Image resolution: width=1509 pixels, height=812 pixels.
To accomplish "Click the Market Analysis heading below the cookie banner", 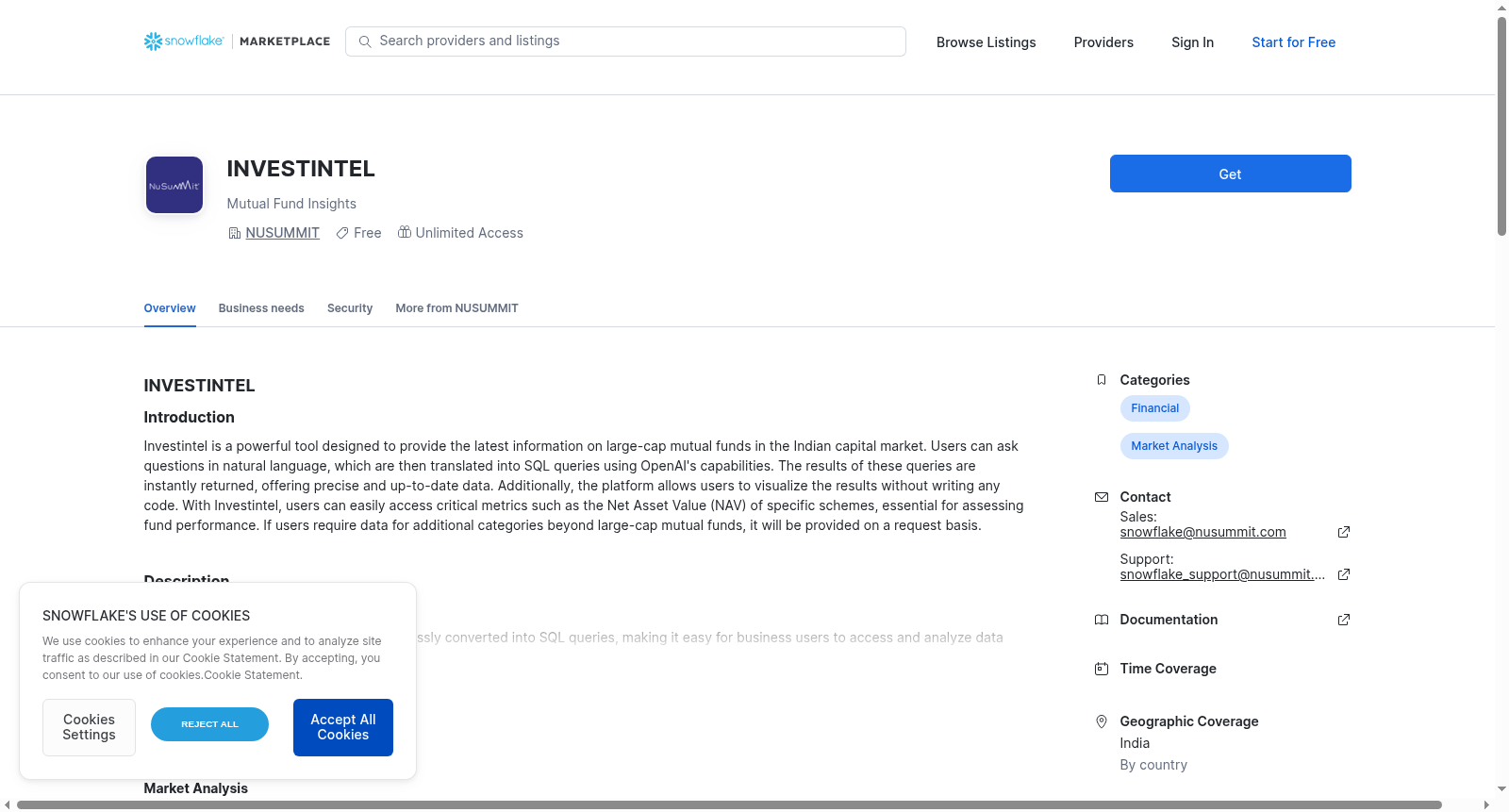I will [x=195, y=788].
